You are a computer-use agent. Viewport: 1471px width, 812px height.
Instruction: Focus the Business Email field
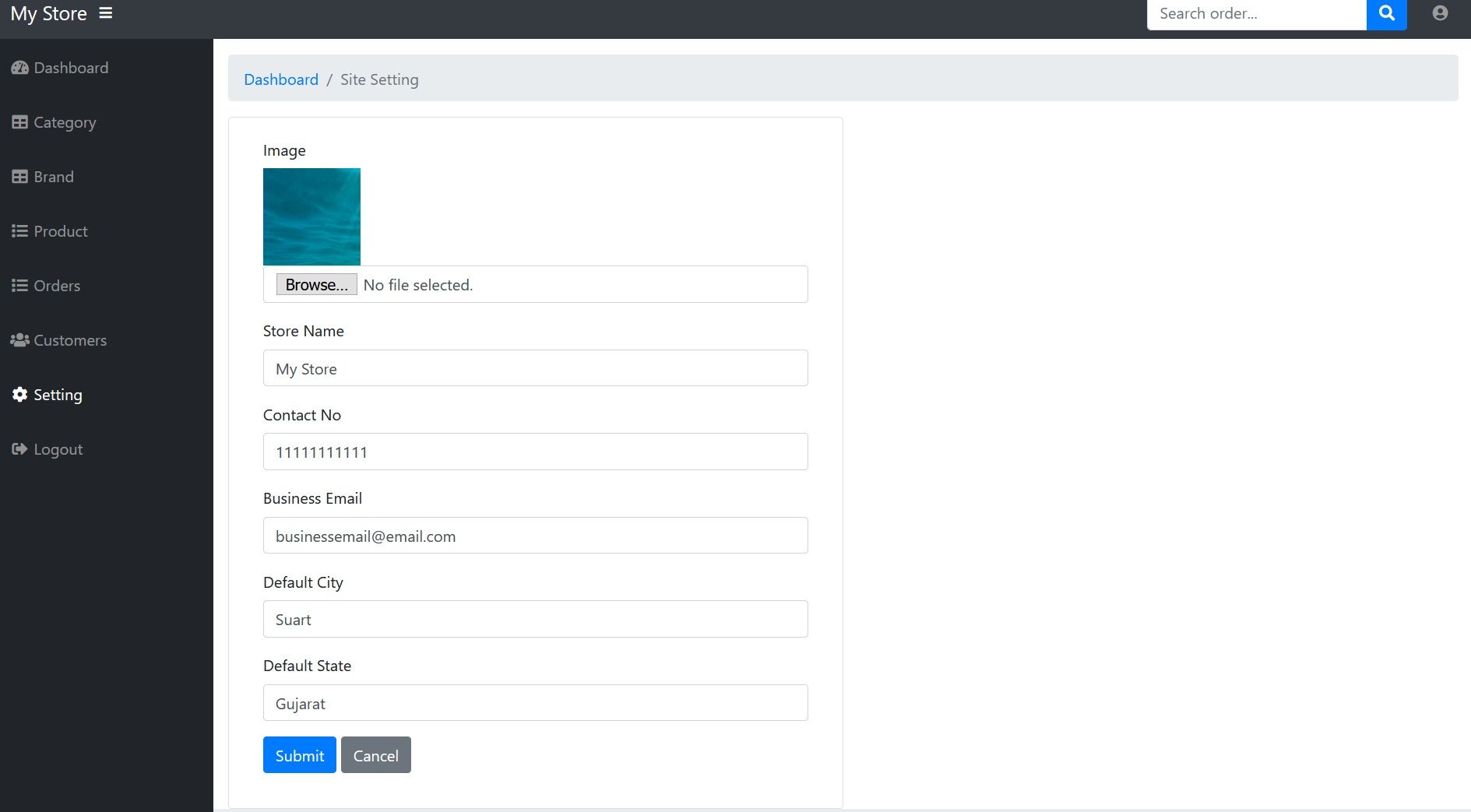tap(535, 536)
